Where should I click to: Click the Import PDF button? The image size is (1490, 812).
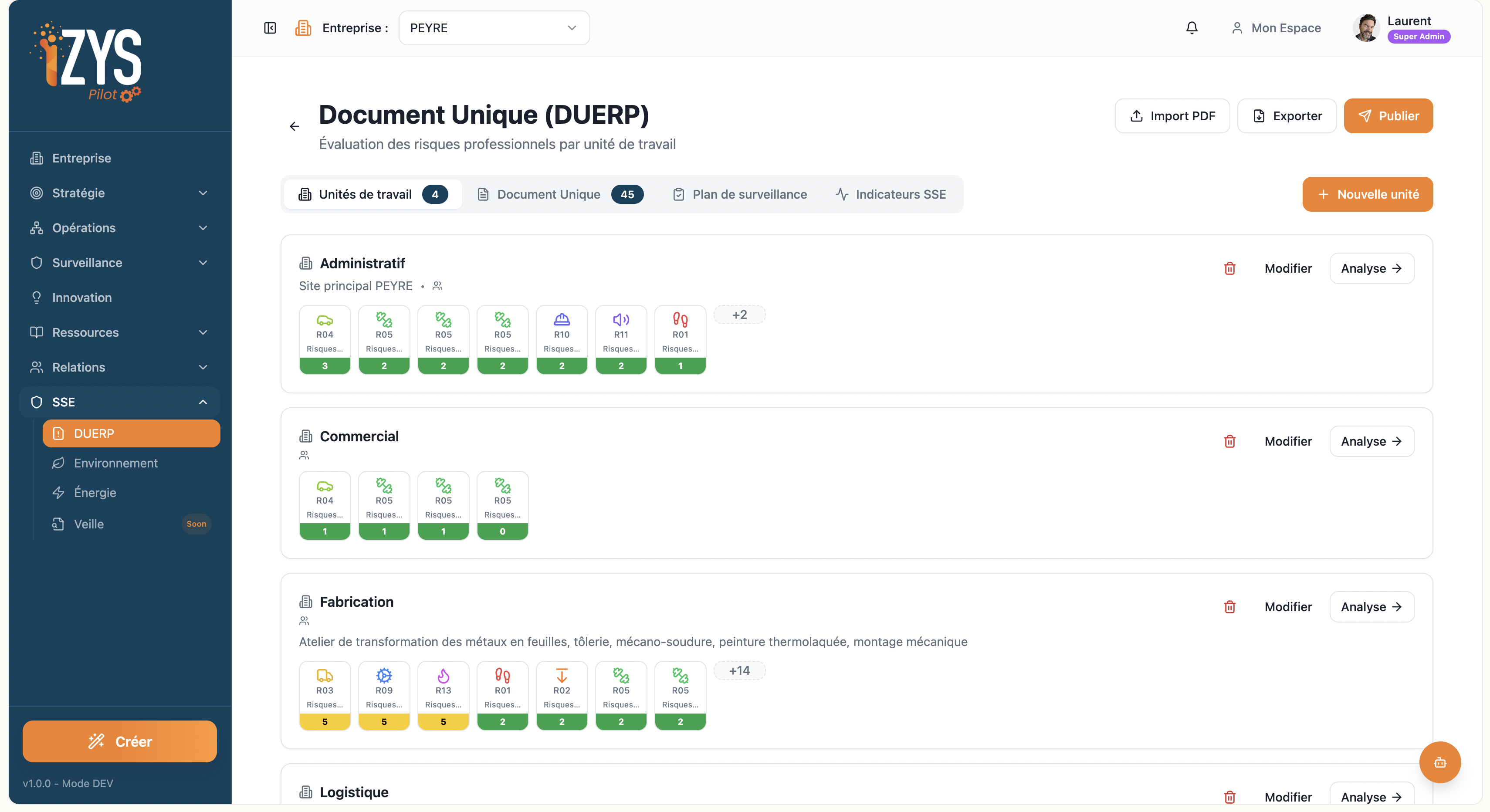pyautogui.click(x=1172, y=116)
